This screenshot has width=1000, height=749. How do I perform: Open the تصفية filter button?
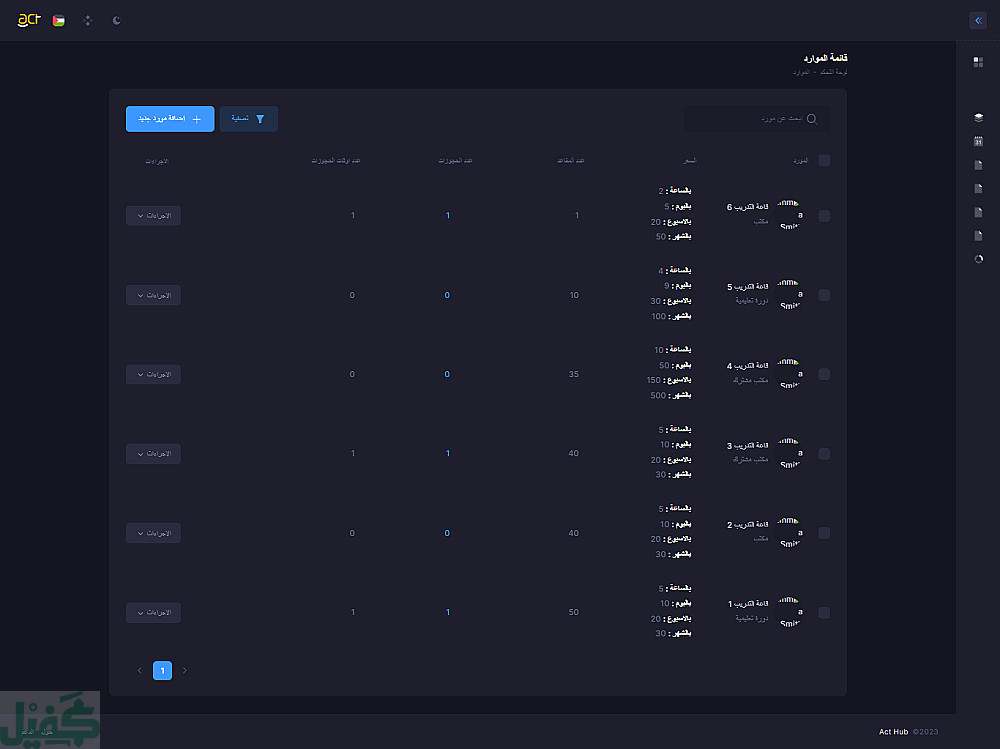(249, 119)
